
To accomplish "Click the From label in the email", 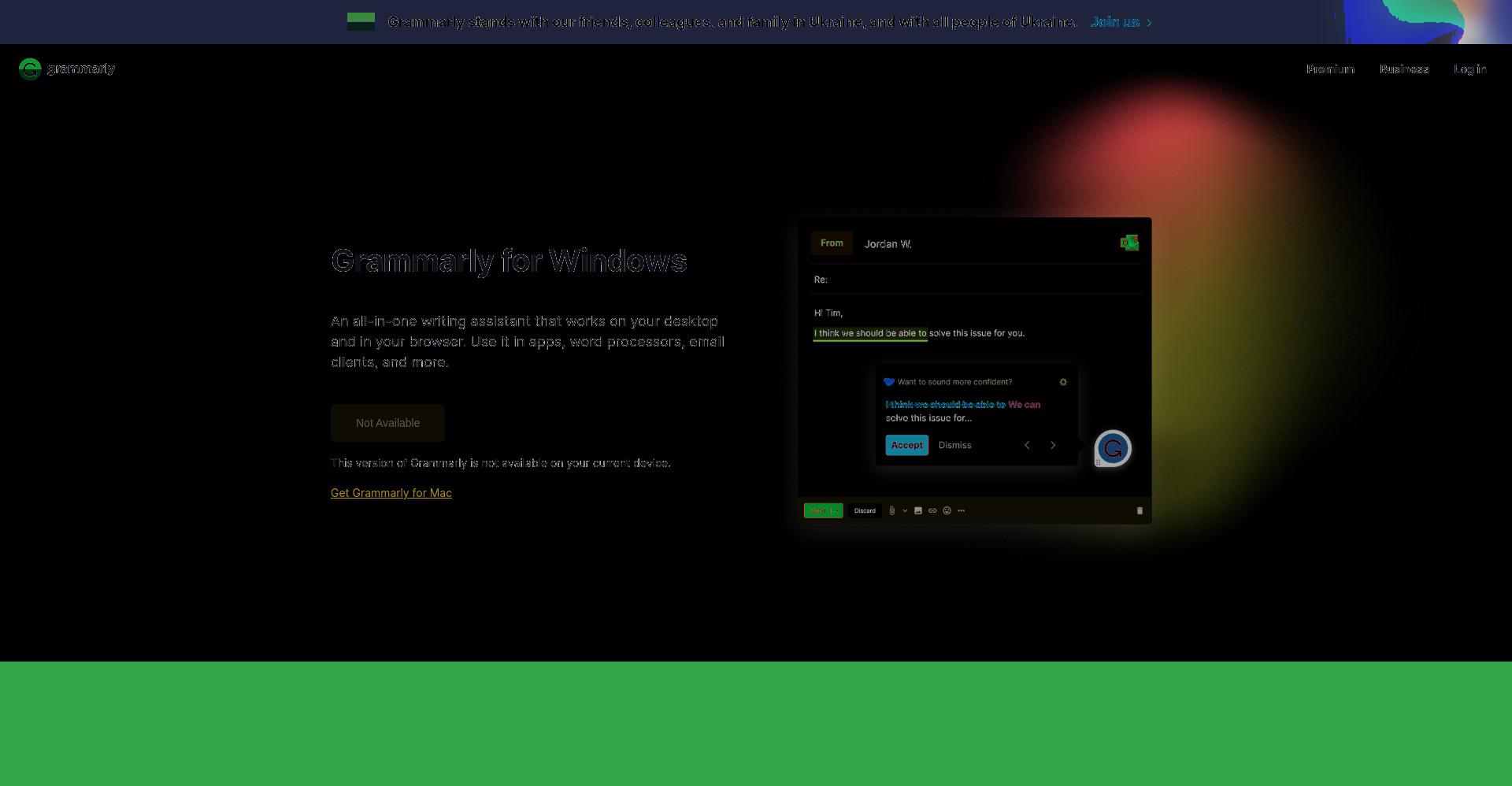I will 832,243.
